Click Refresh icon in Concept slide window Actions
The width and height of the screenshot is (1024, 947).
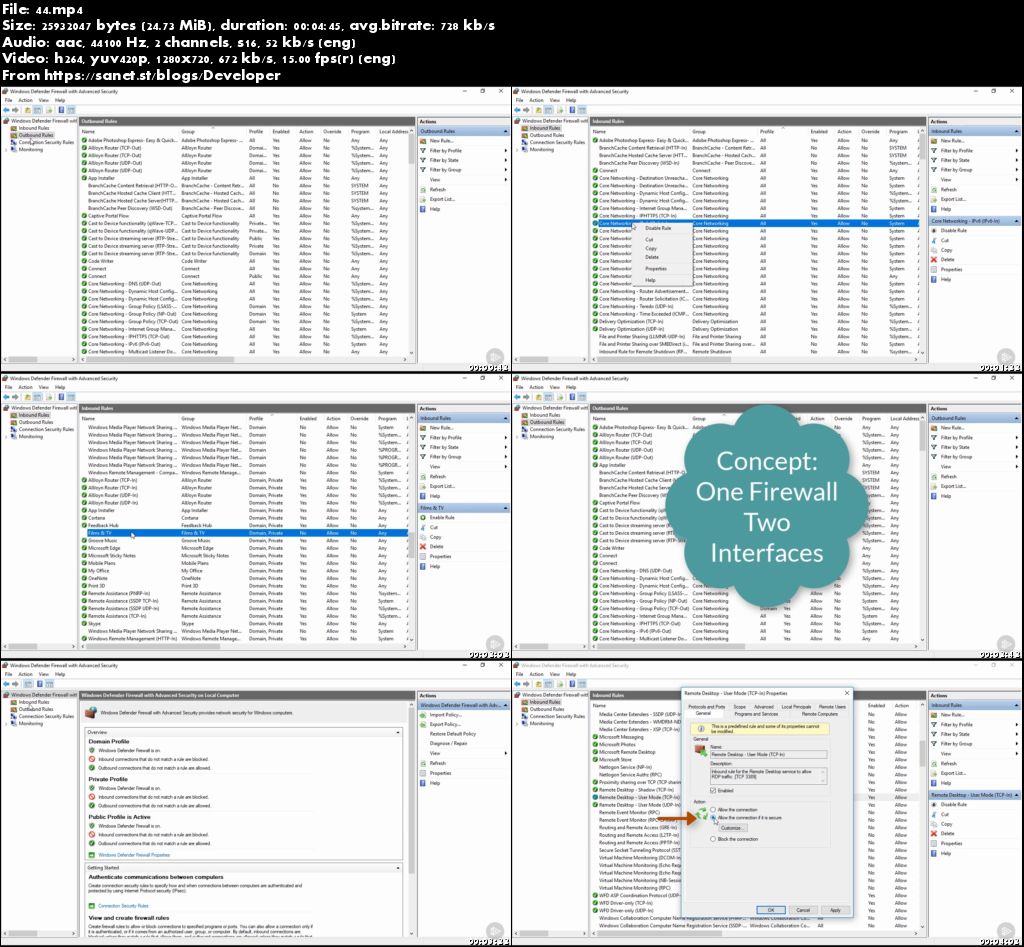click(934, 476)
